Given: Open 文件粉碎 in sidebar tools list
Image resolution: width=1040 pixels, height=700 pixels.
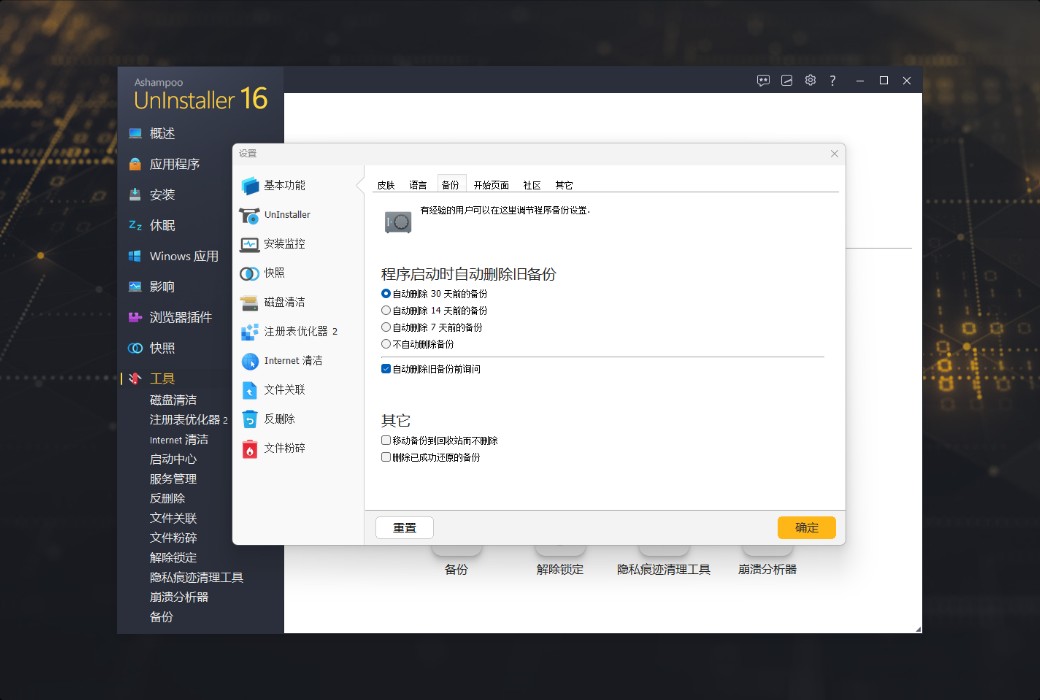Looking at the screenshot, I should click(x=173, y=538).
